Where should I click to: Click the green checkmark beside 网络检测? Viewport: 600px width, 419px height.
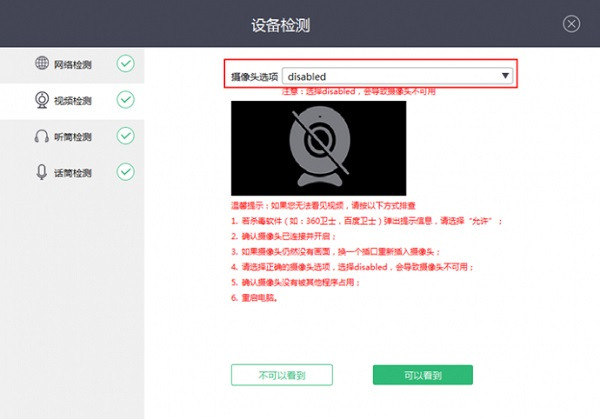pyautogui.click(x=125, y=64)
